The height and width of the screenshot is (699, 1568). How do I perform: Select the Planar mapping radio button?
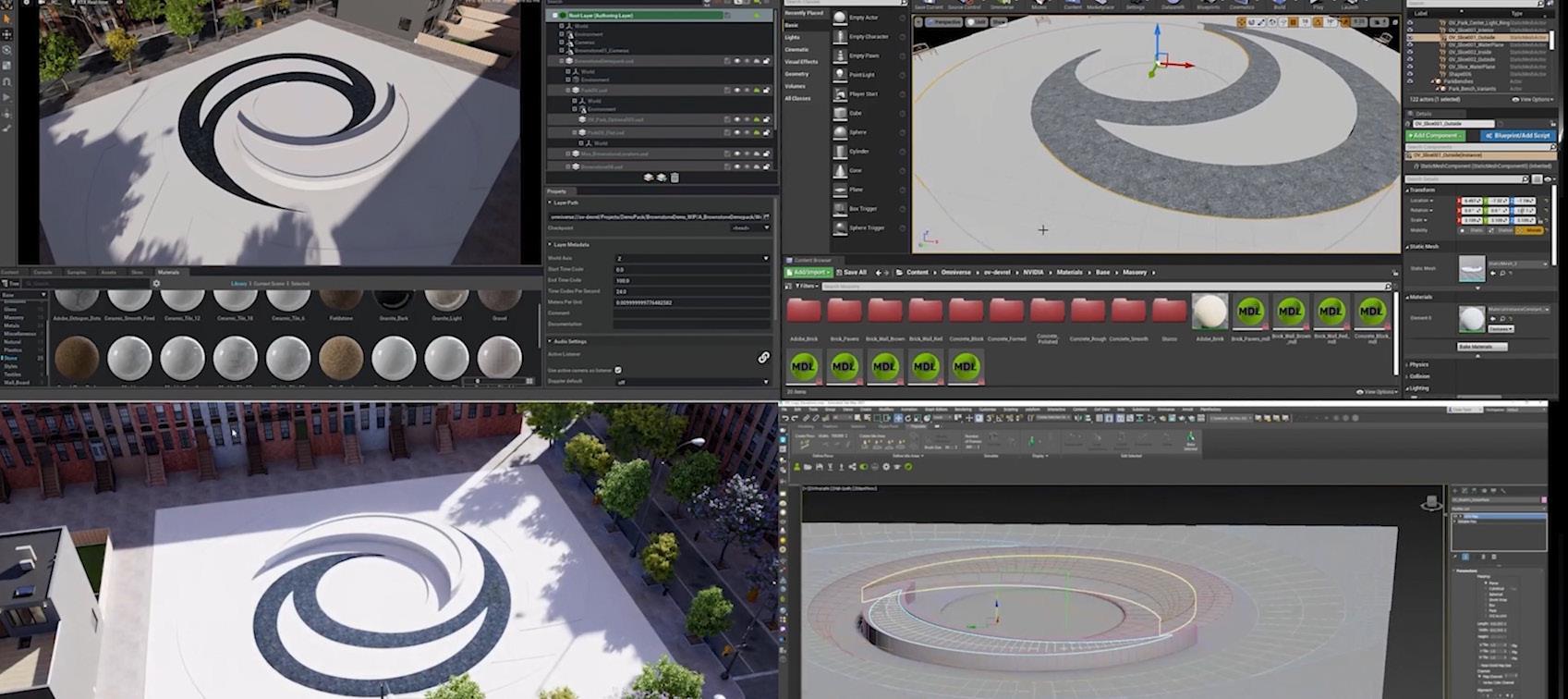coord(1487,583)
